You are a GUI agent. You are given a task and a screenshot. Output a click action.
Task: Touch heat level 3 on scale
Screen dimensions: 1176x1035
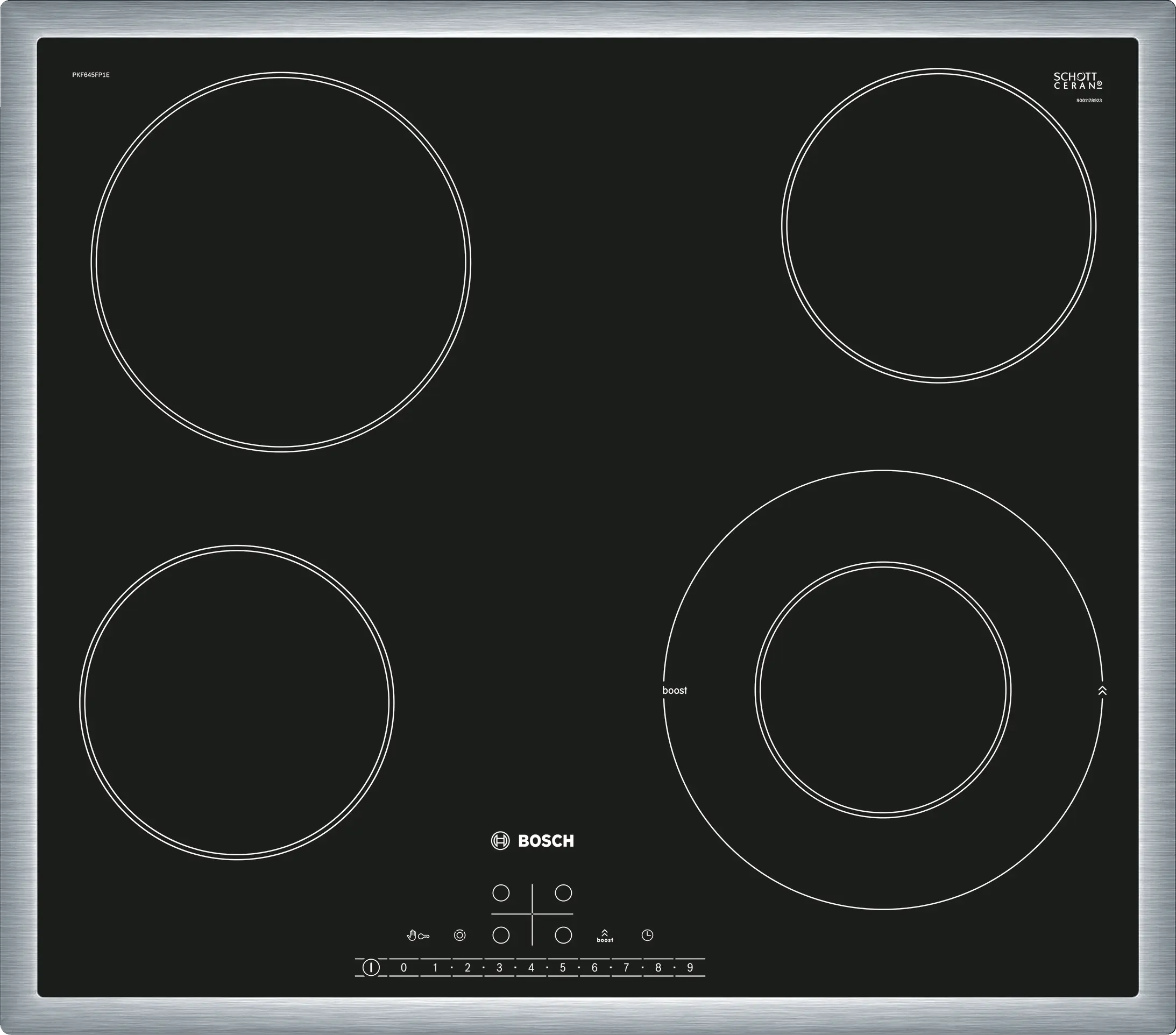pyautogui.click(x=499, y=968)
